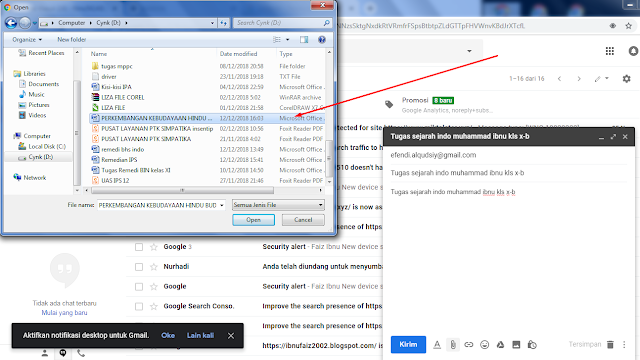640x360 pixels.
Task: Star Google security alert email below Nurhadi
Action: (x=154, y=287)
